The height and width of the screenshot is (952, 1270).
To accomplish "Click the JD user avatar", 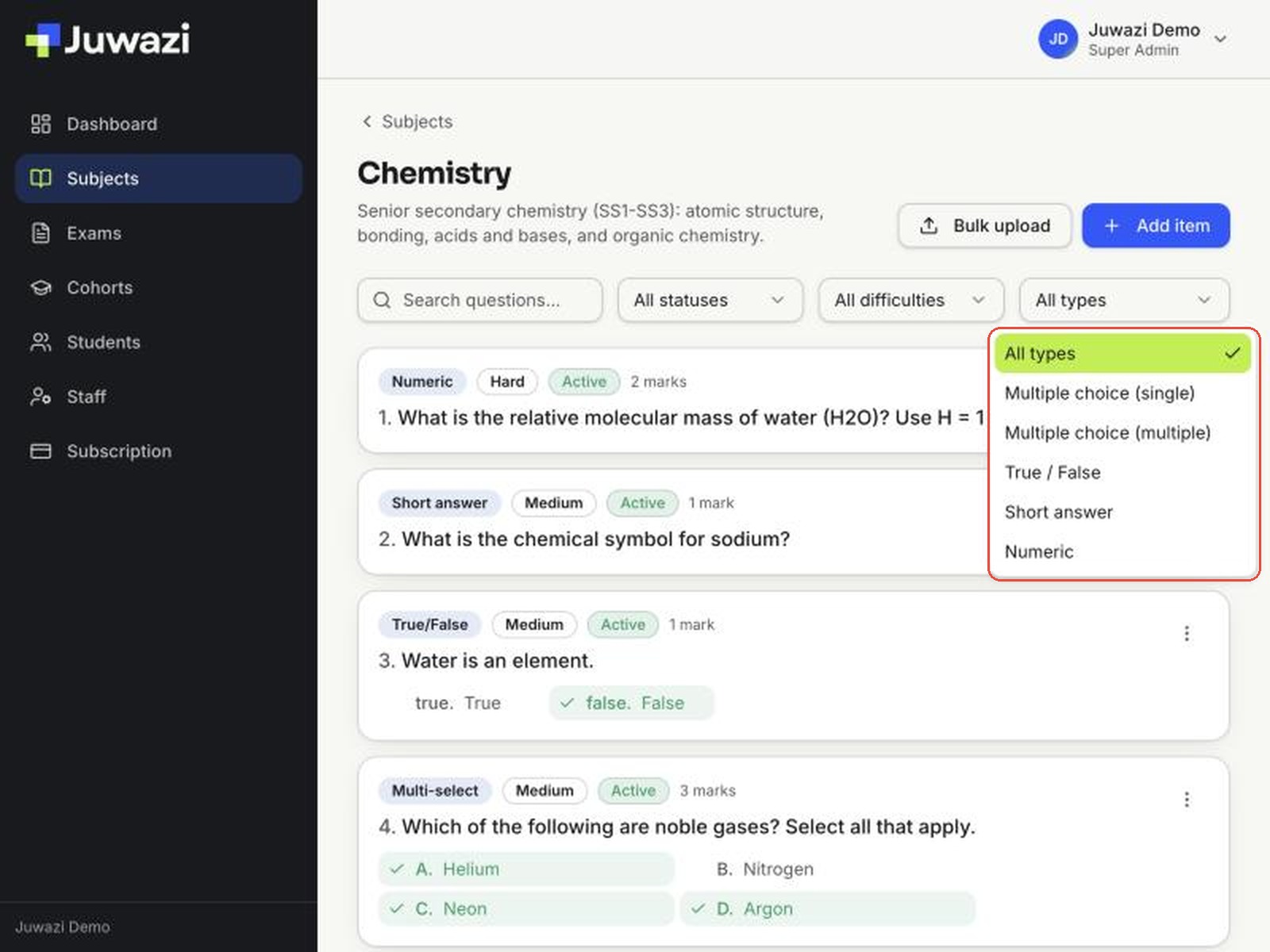I will point(1058,40).
